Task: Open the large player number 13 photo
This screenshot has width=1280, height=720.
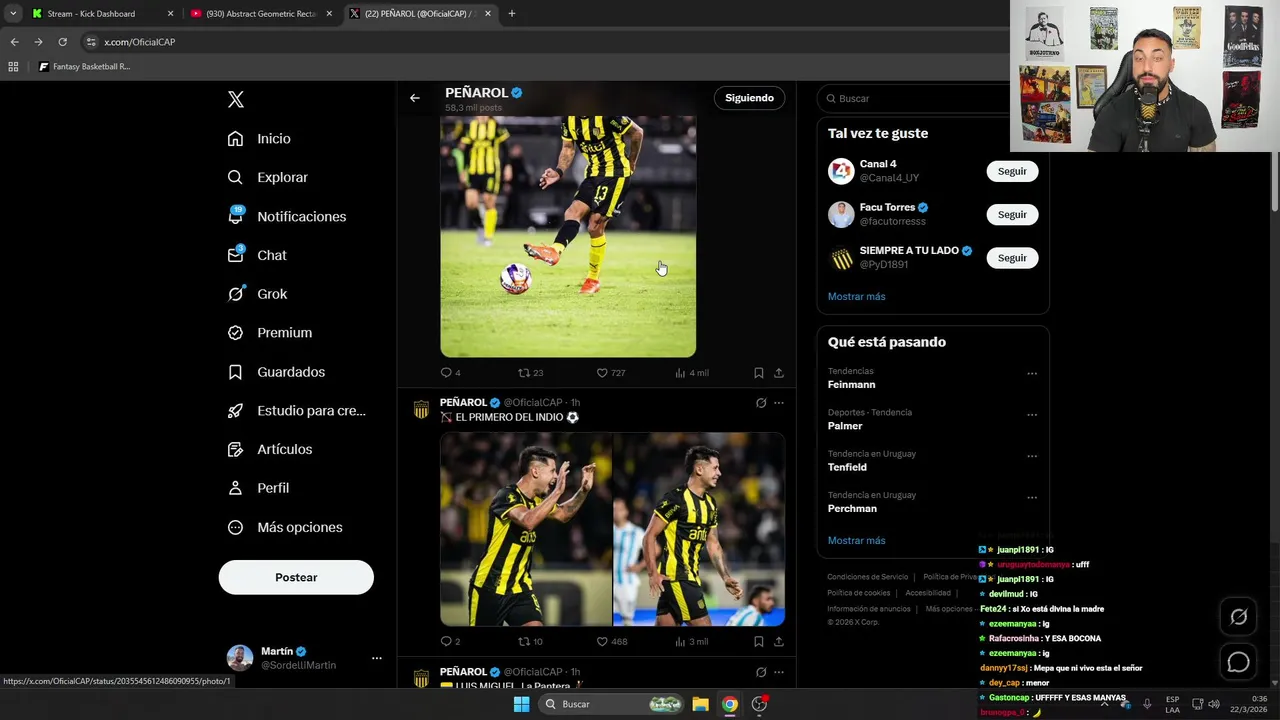Action: point(568,236)
